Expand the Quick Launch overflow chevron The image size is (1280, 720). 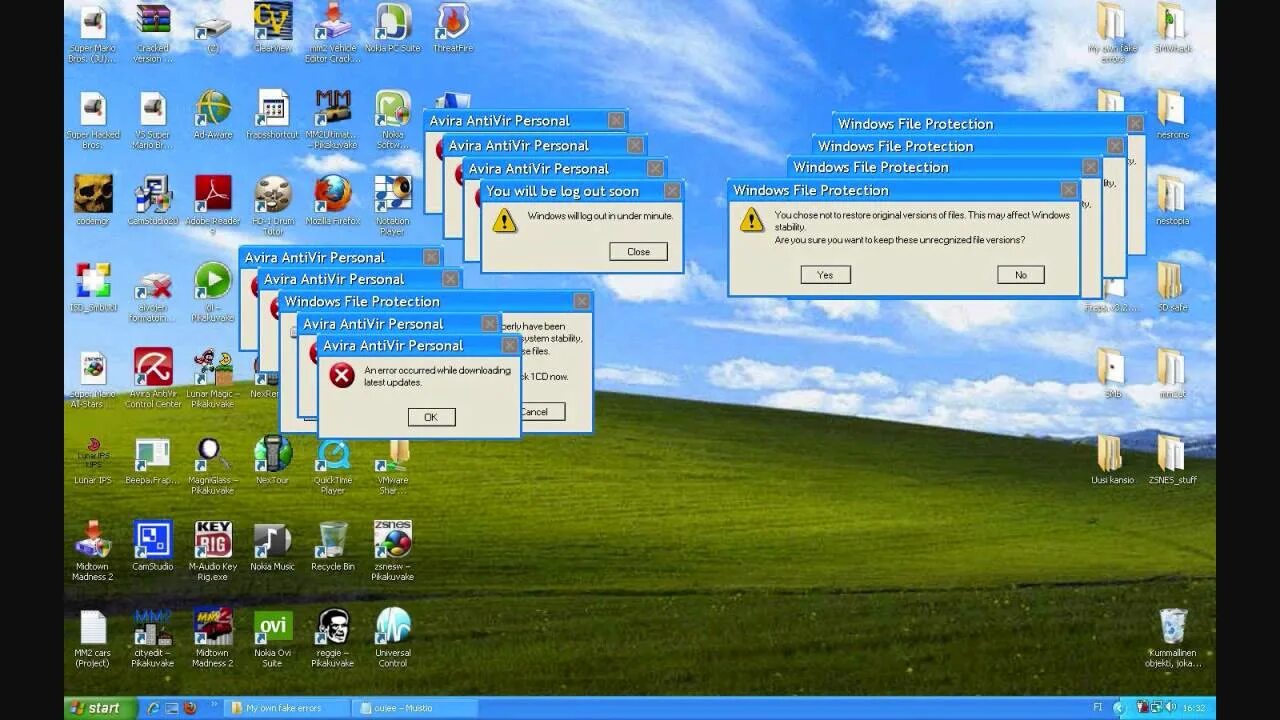214,705
